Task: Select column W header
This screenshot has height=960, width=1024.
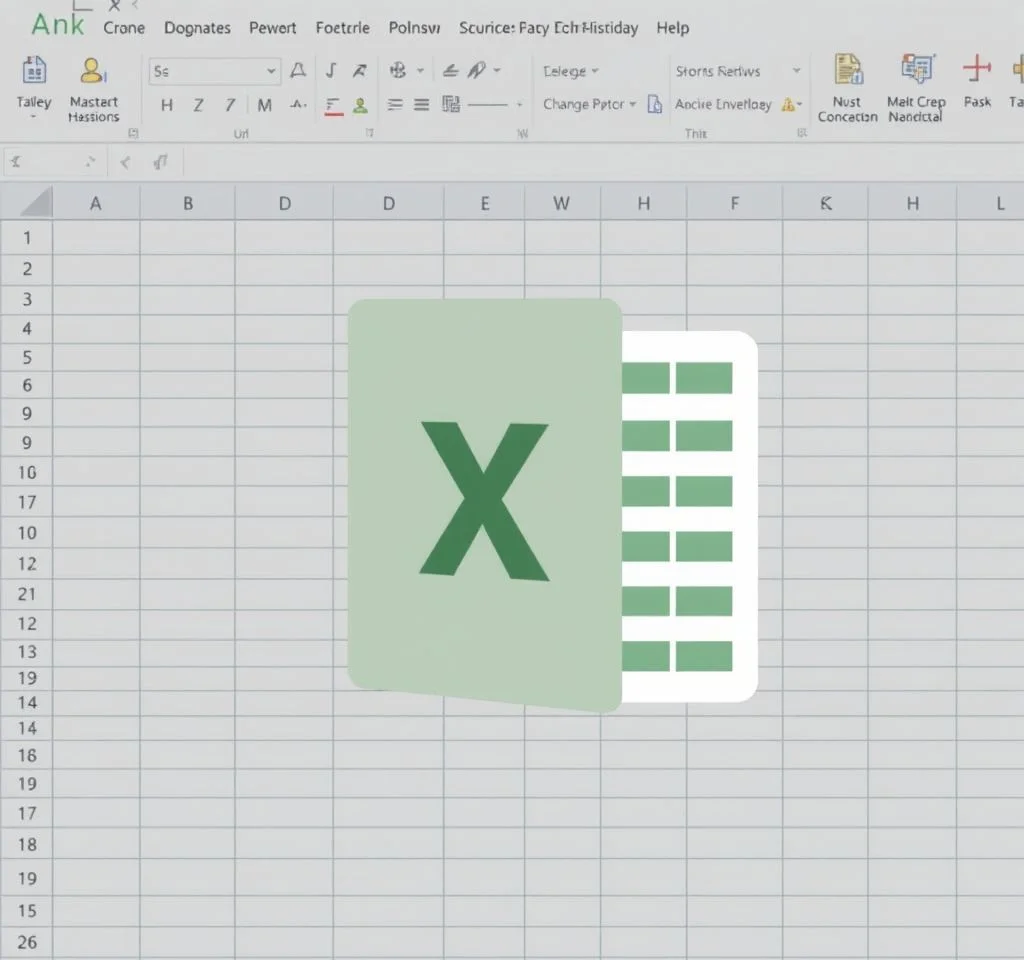Action: click(562, 204)
